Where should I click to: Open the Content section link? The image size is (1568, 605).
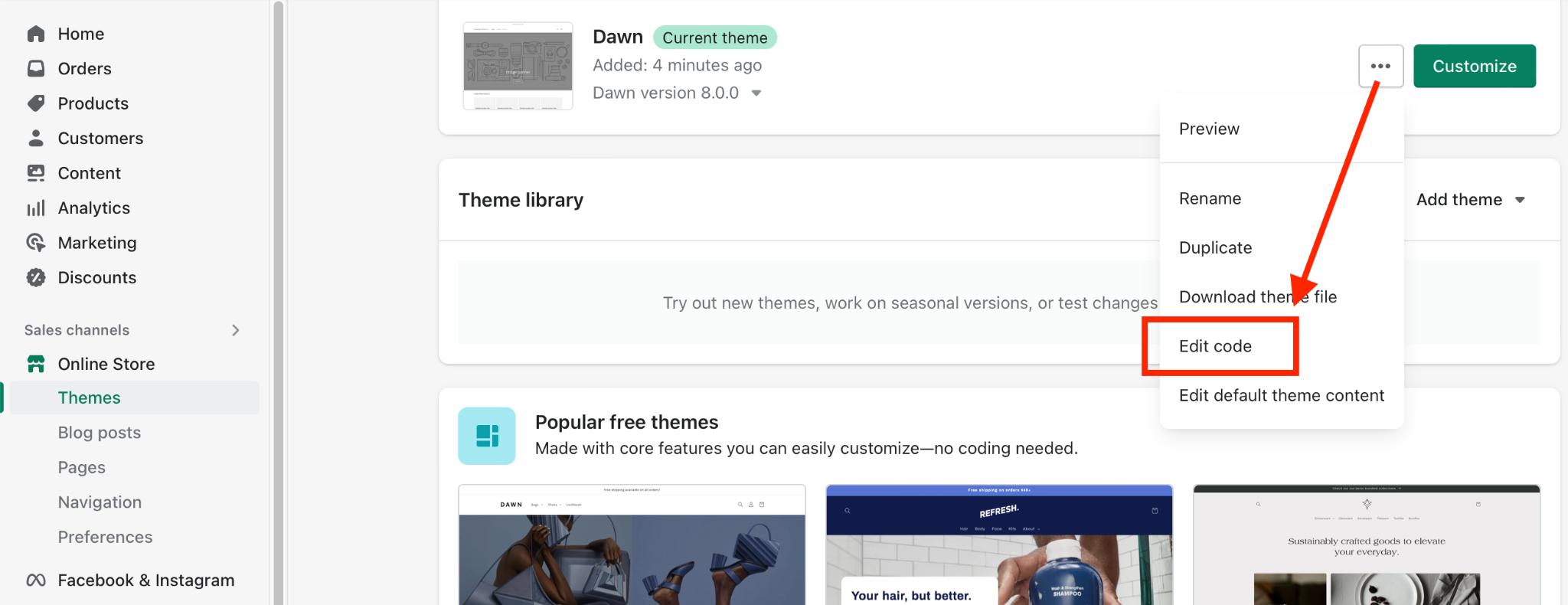pos(90,173)
